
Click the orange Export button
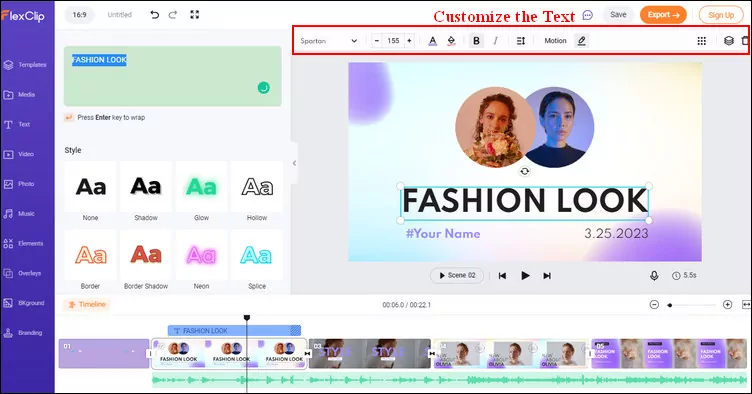point(663,15)
